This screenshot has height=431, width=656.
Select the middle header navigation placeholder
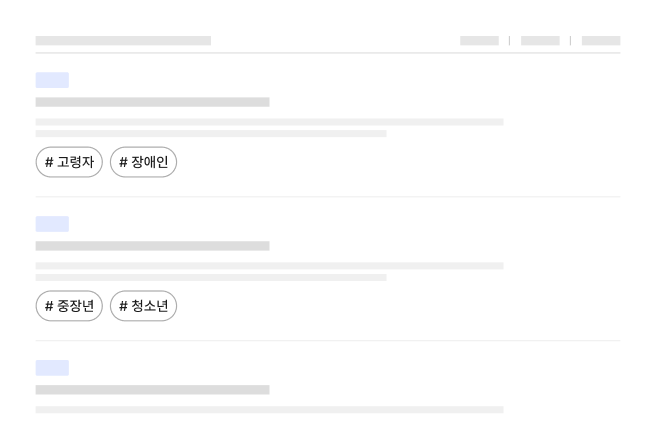pyautogui.click(x=540, y=41)
